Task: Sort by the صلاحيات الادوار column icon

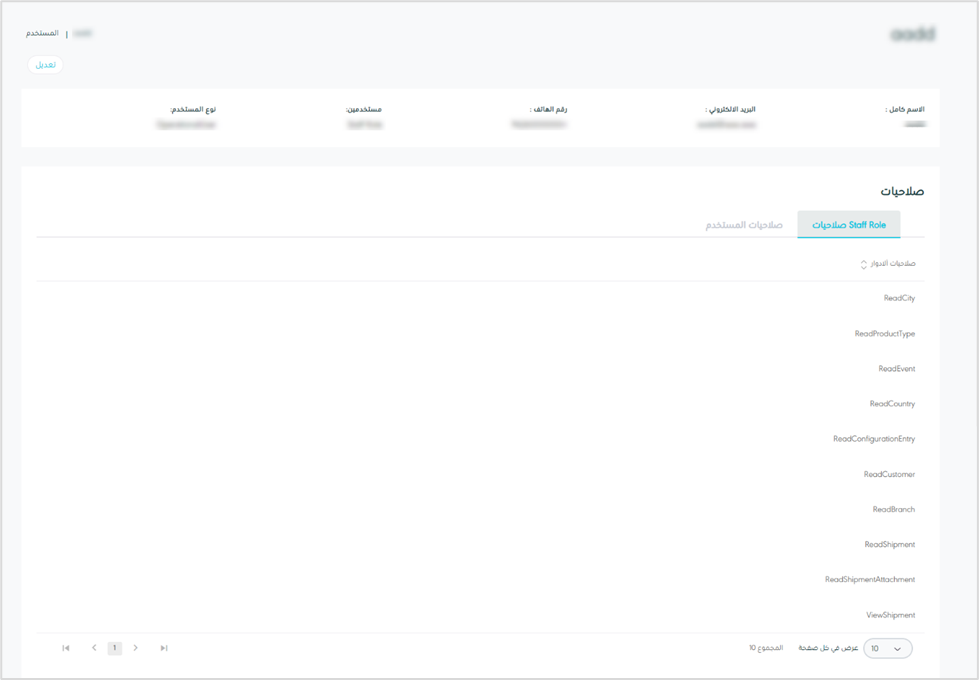Action: coord(864,264)
